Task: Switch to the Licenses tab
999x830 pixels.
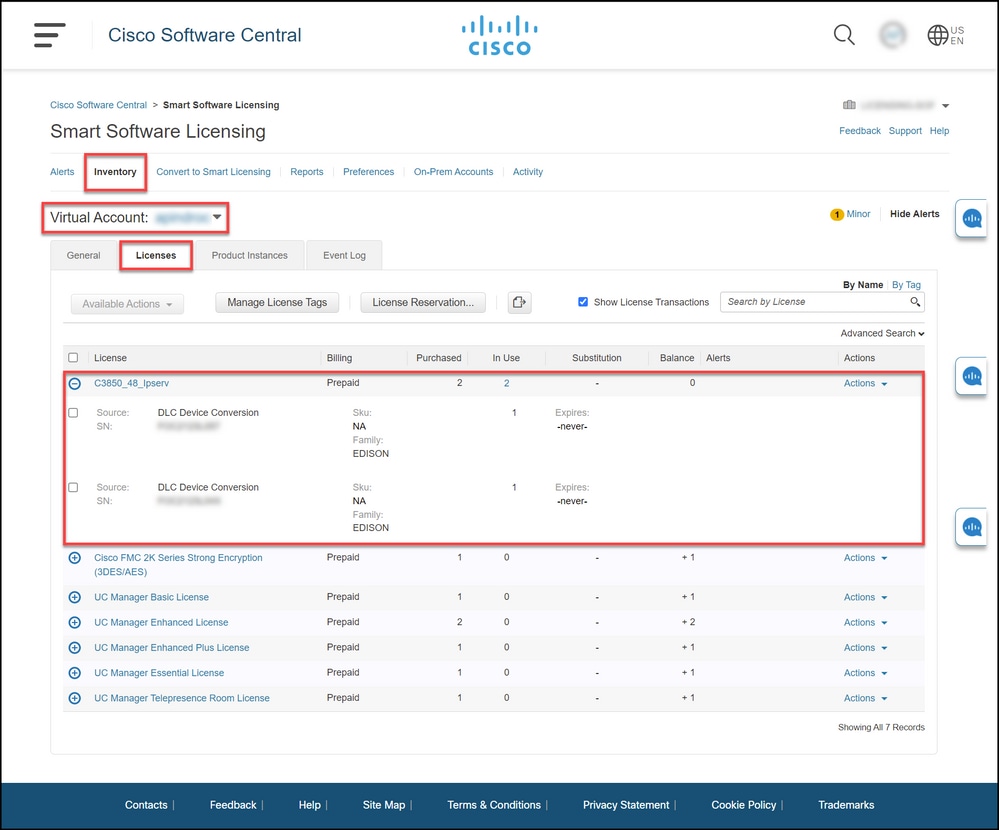Action: 155,255
